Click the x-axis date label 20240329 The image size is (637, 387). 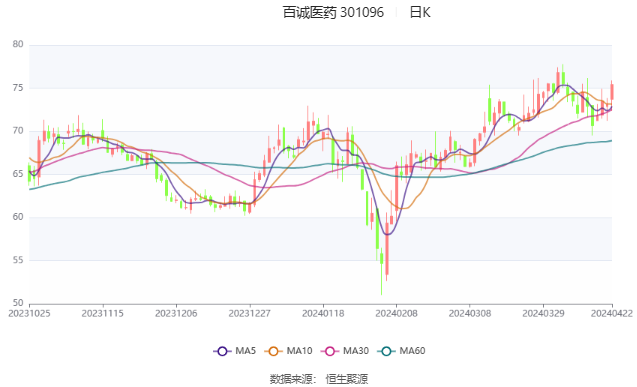coord(543,313)
